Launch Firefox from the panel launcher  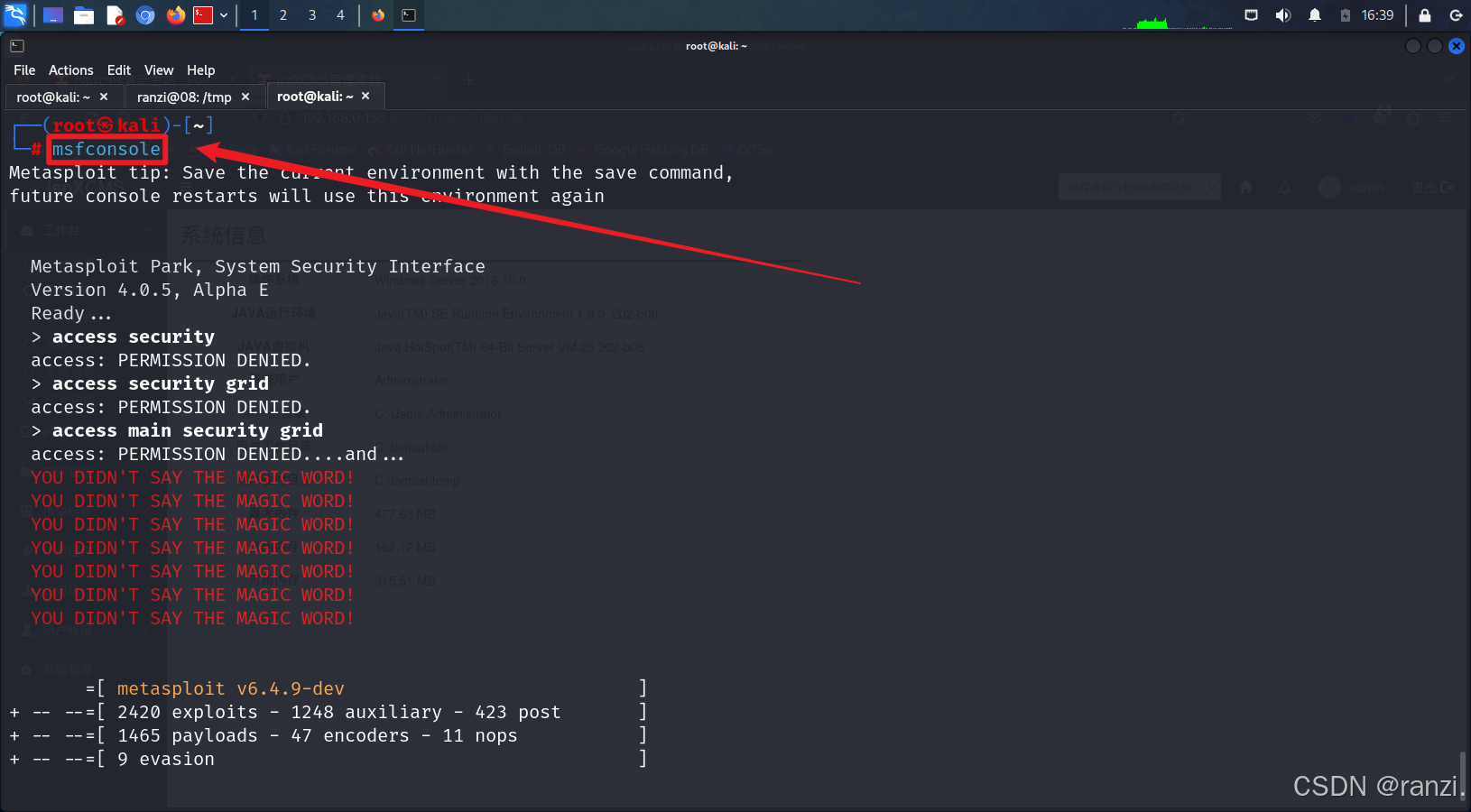[176, 15]
